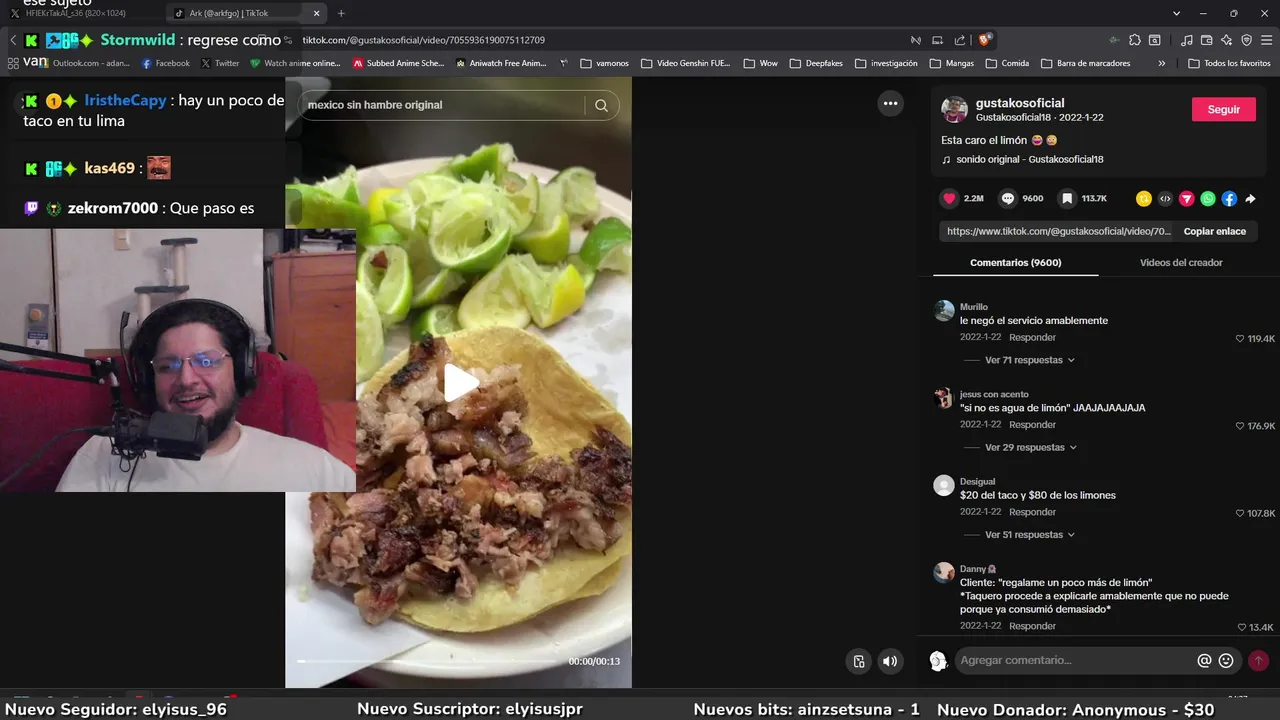Image resolution: width=1280 pixels, height=720 pixels.
Task: Open the Mangas bookmarks folder
Action: (x=951, y=63)
